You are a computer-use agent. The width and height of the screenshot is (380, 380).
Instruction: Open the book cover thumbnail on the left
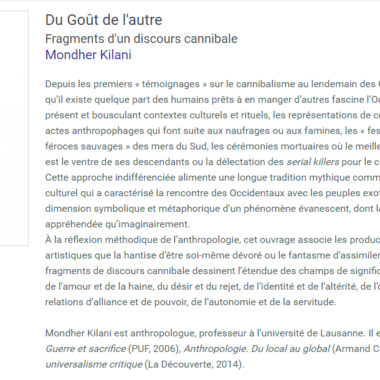coord(14,128)
